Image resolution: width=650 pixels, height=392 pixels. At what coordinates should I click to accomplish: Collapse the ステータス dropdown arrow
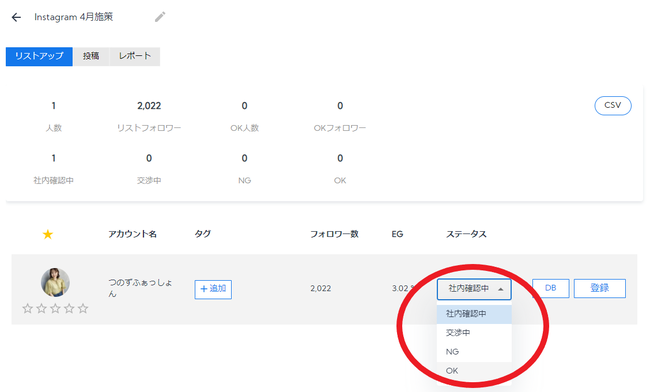500,289
